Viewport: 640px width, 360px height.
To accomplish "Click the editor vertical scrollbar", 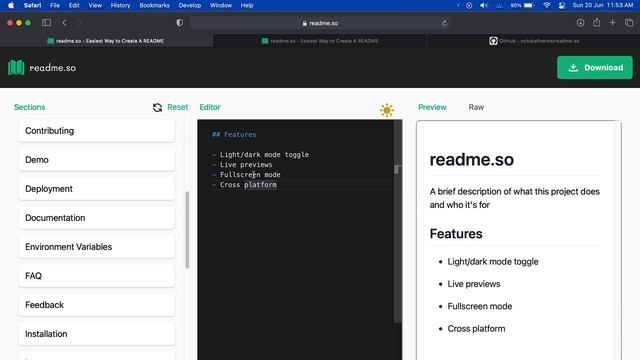I will point(398,220).
